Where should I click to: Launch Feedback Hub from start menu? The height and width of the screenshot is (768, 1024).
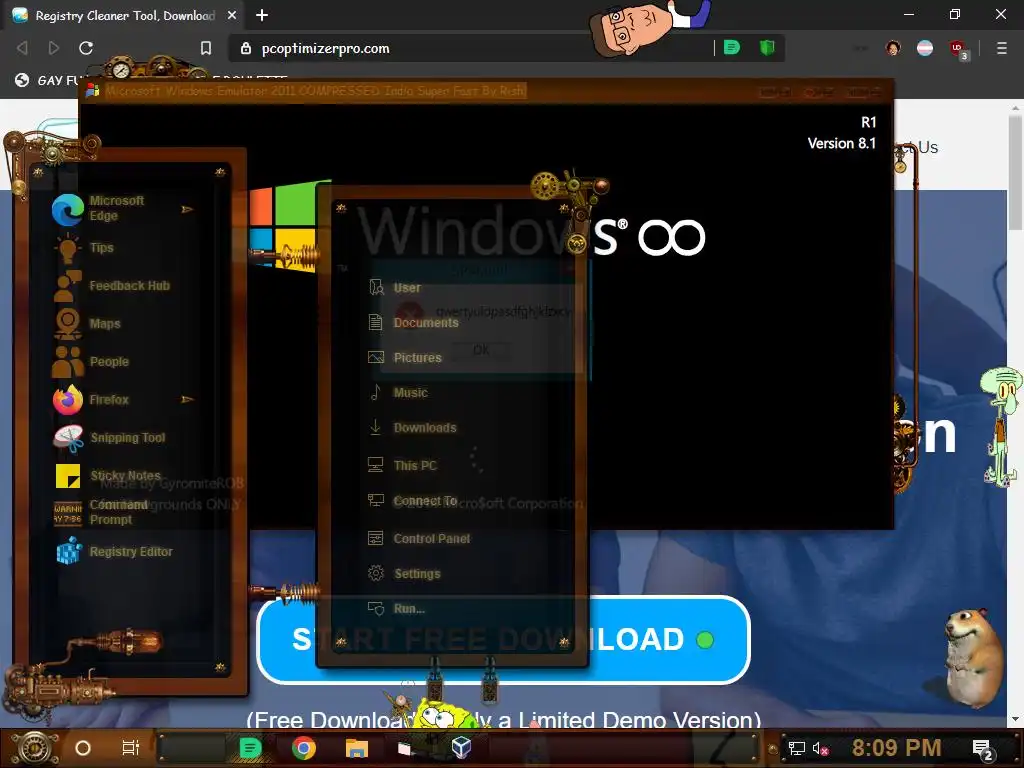coord(112,286)
